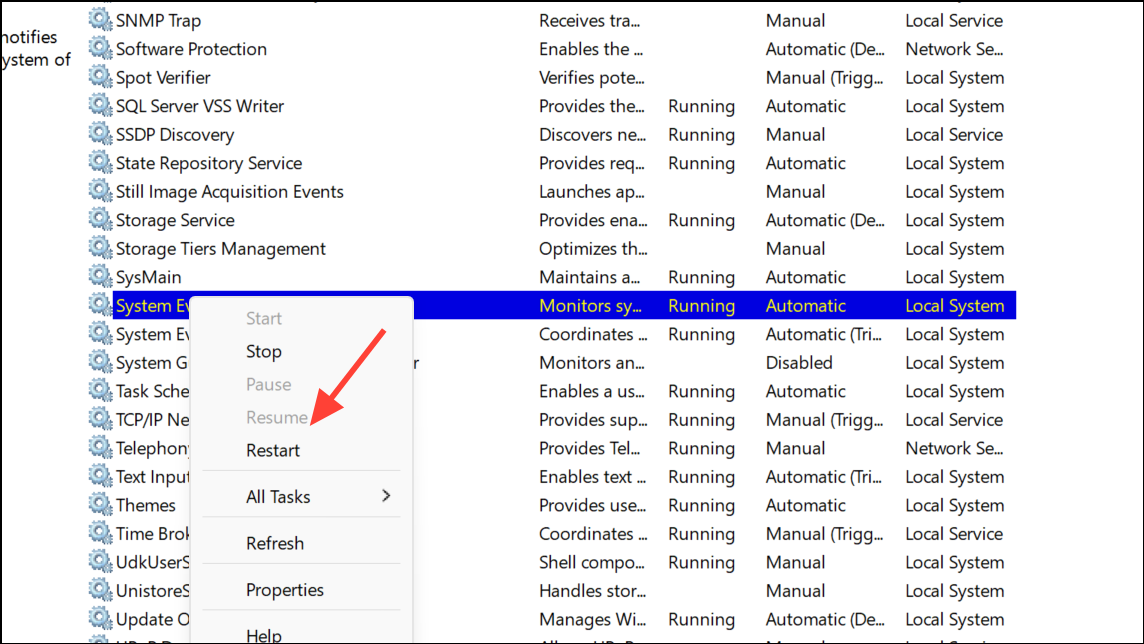The width and height of the screenshot is (1144, 644).
Task: Click the SSDP Discovery gear icon
Action: [x=100, y=133]
